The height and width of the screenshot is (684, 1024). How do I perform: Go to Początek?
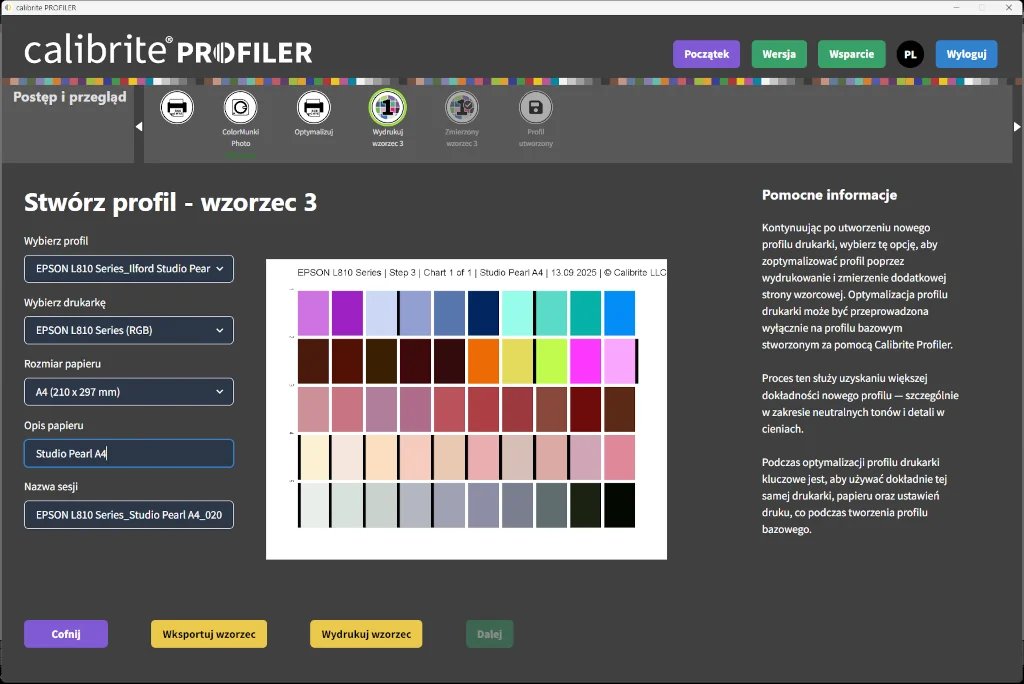pos(706,54)
